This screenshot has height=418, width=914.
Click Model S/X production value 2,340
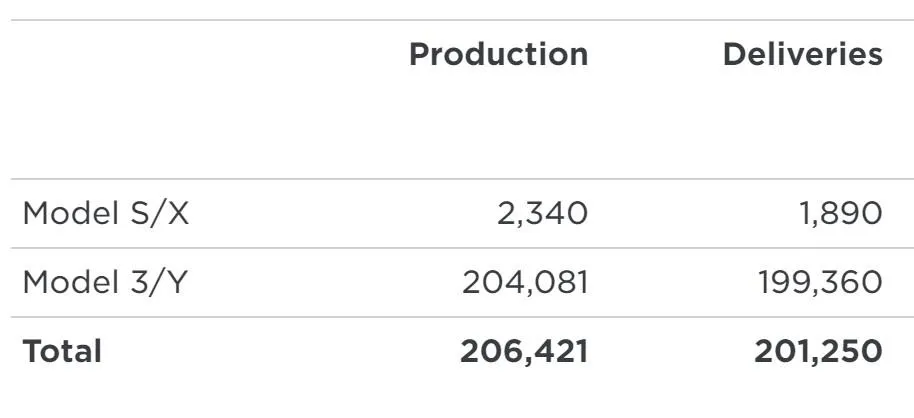(x=542, y=213)
